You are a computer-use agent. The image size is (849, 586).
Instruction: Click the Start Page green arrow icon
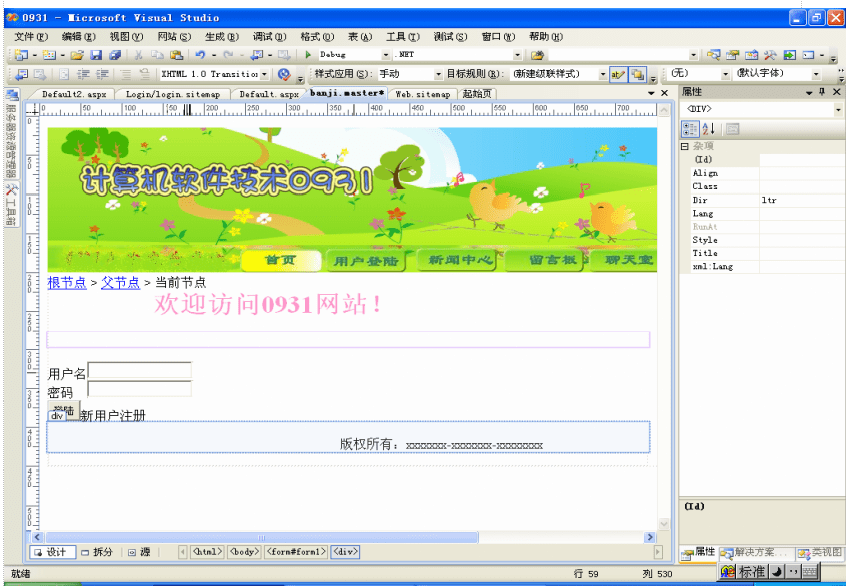pyautogui.click(x=789, y=55)
